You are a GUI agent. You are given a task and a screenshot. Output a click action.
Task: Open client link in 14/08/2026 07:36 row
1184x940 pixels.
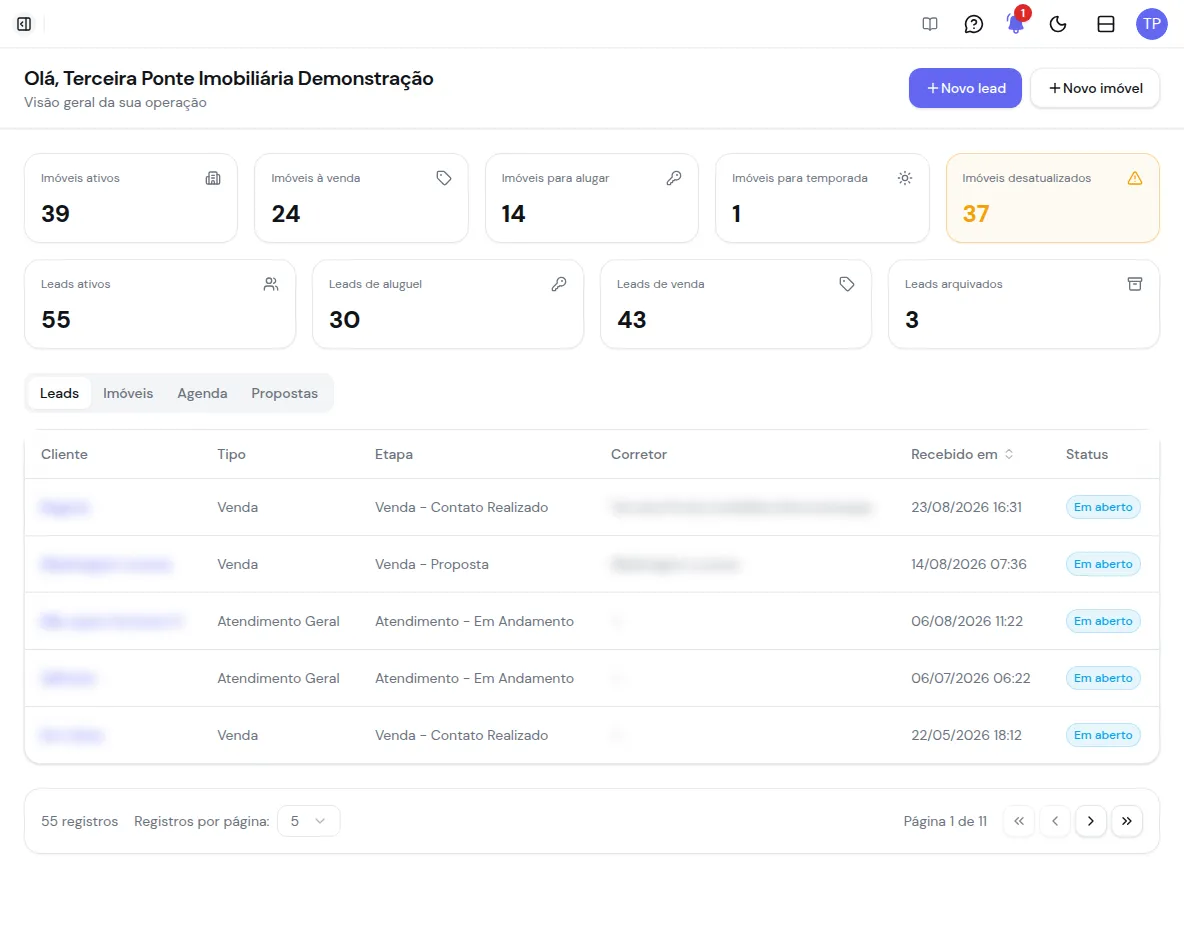pyautogui.click(x=106, y=565)
